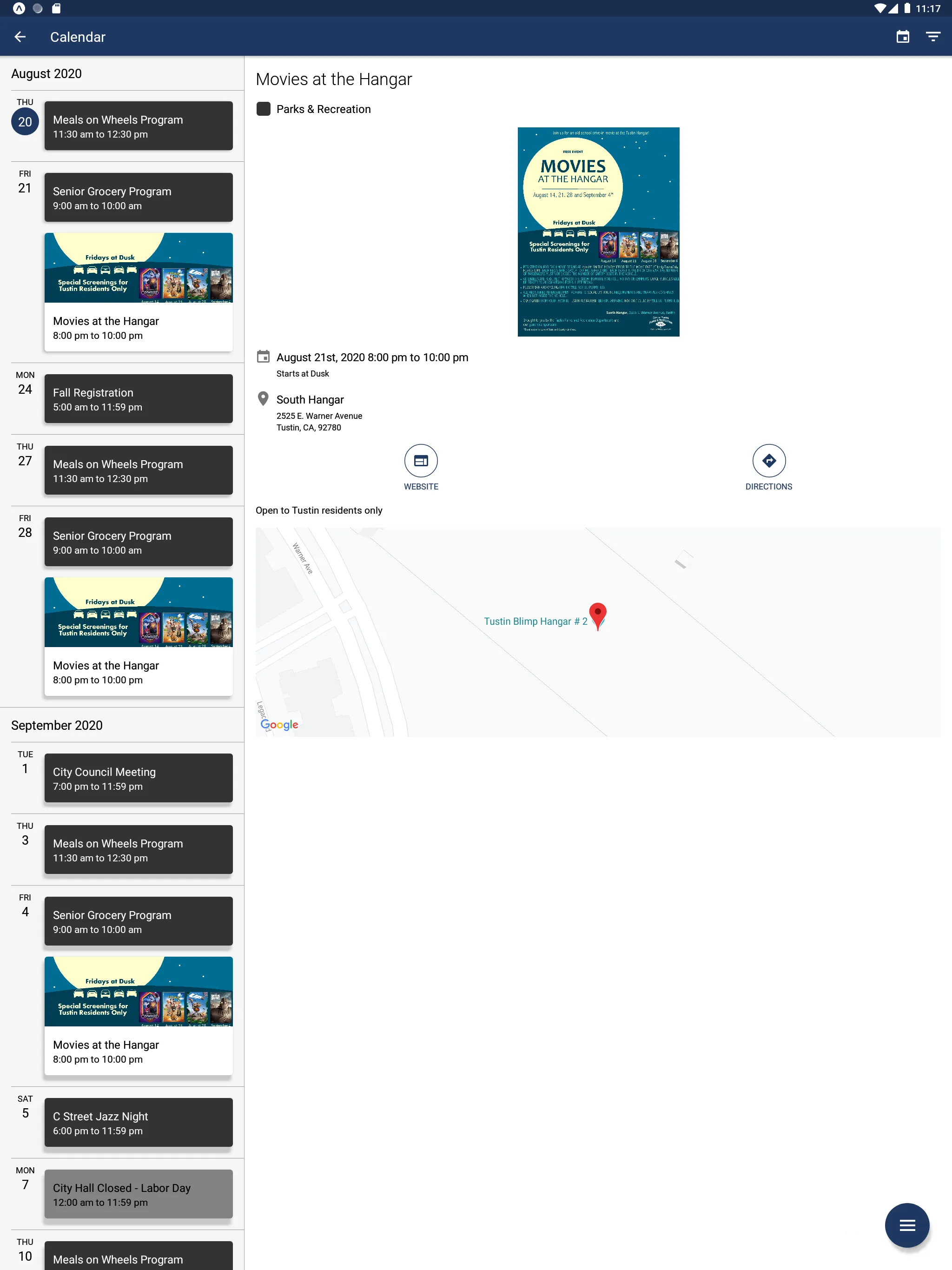Click the location pin icon on map

point(596,614)
